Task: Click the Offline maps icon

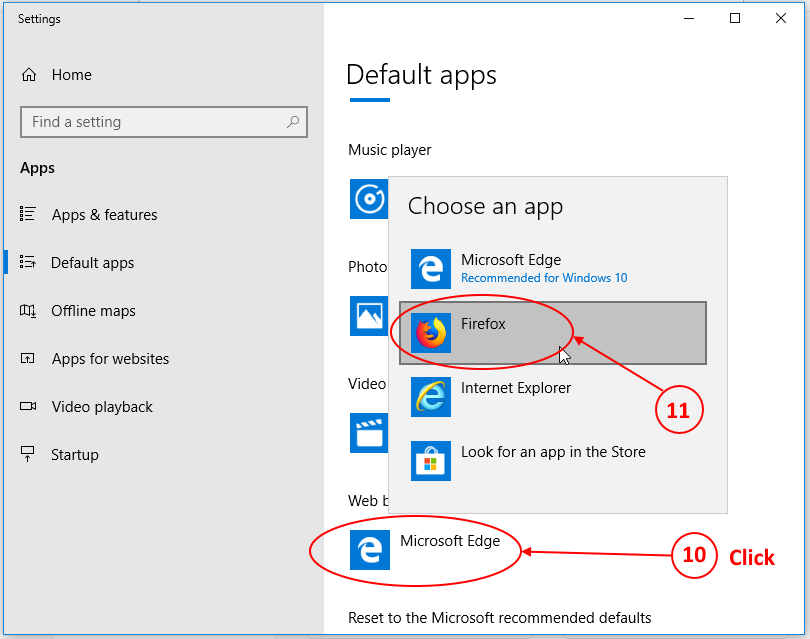Action: click(27, 310)
